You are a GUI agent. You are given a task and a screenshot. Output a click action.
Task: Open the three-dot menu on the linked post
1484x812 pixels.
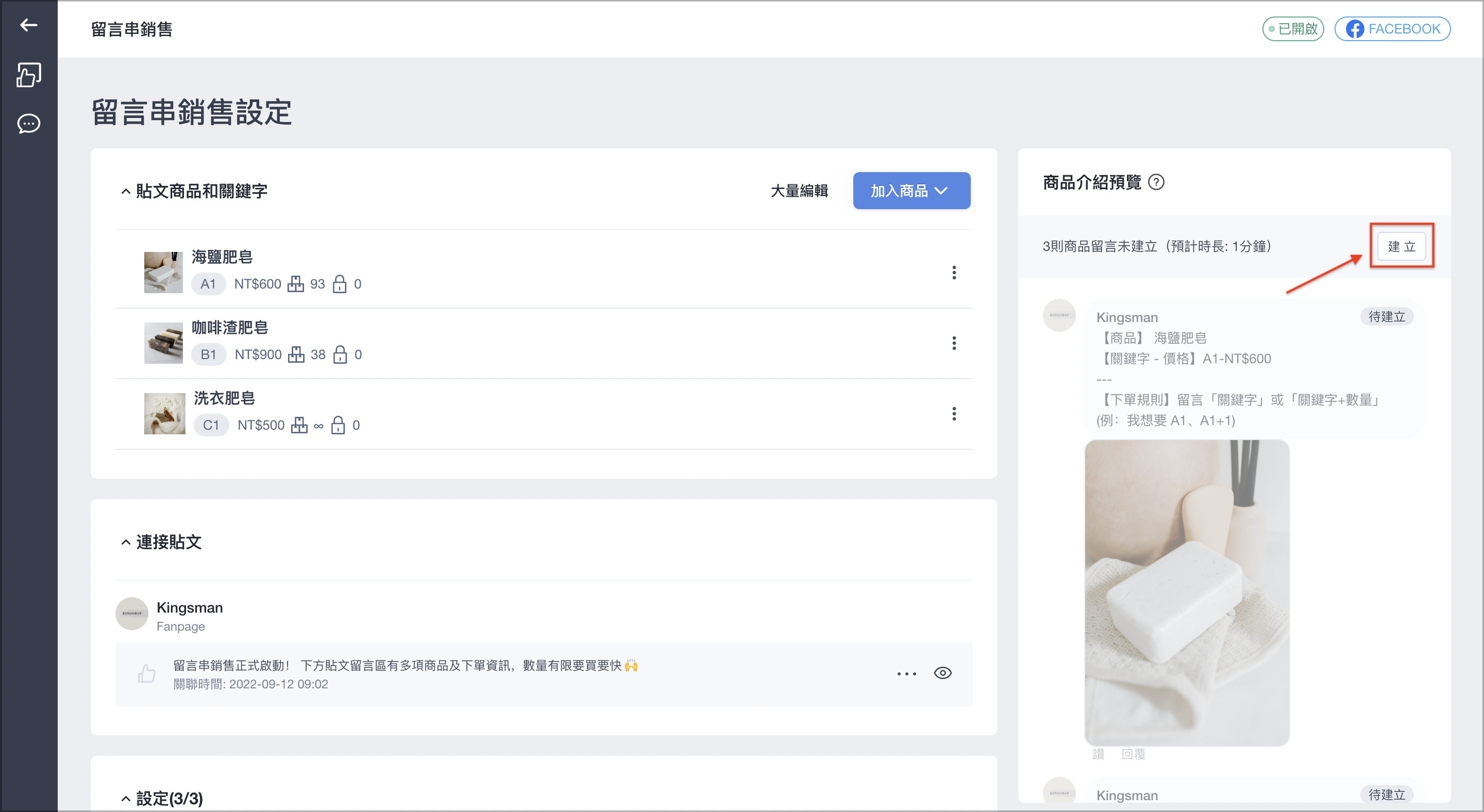[906, 673]
